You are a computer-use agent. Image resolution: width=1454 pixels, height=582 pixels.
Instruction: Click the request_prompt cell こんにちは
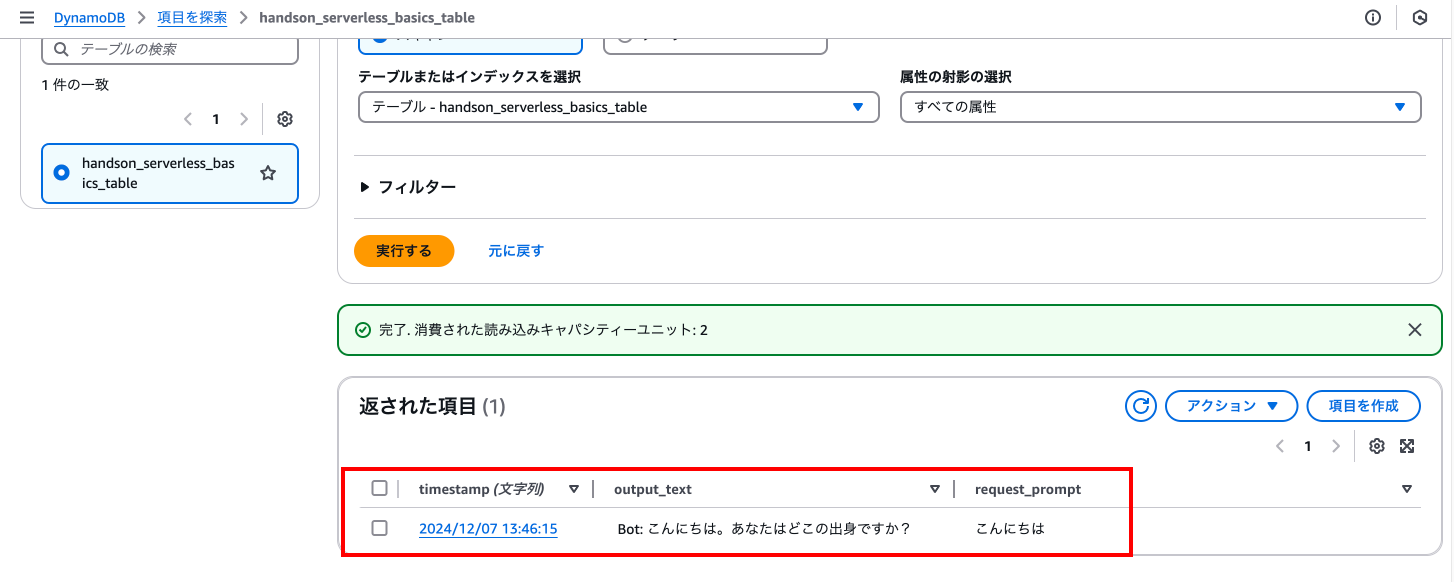tap(1010, 528)
